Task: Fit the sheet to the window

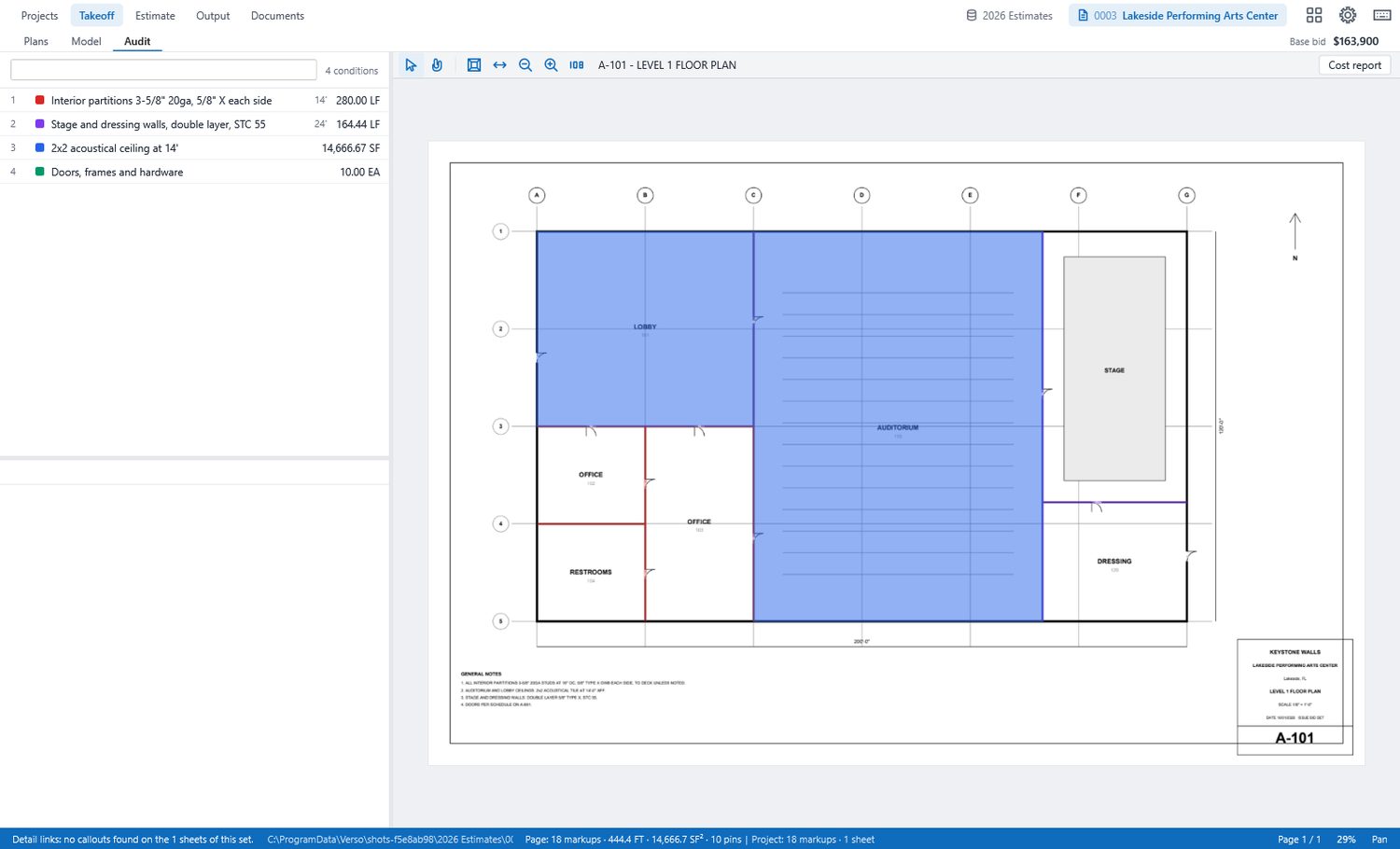Action: pos(474,65)
